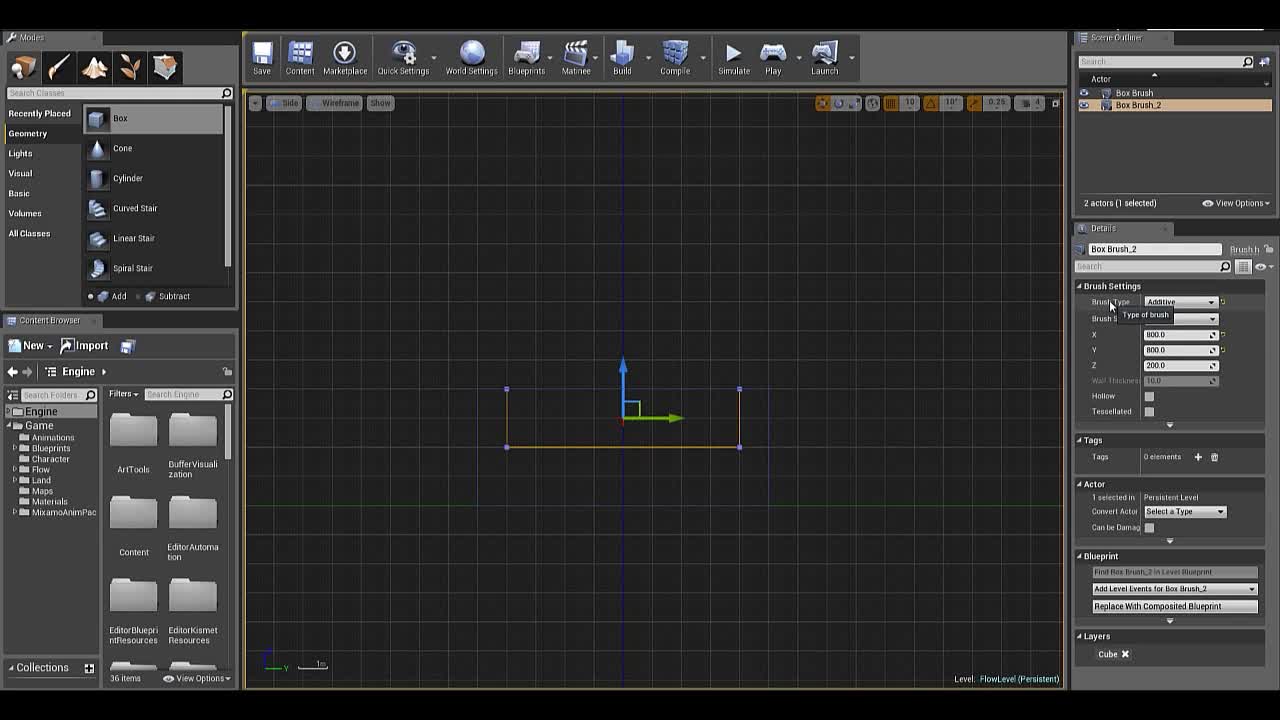Select the Blueprints folder in tree
1280x720 pixels.
50,449
